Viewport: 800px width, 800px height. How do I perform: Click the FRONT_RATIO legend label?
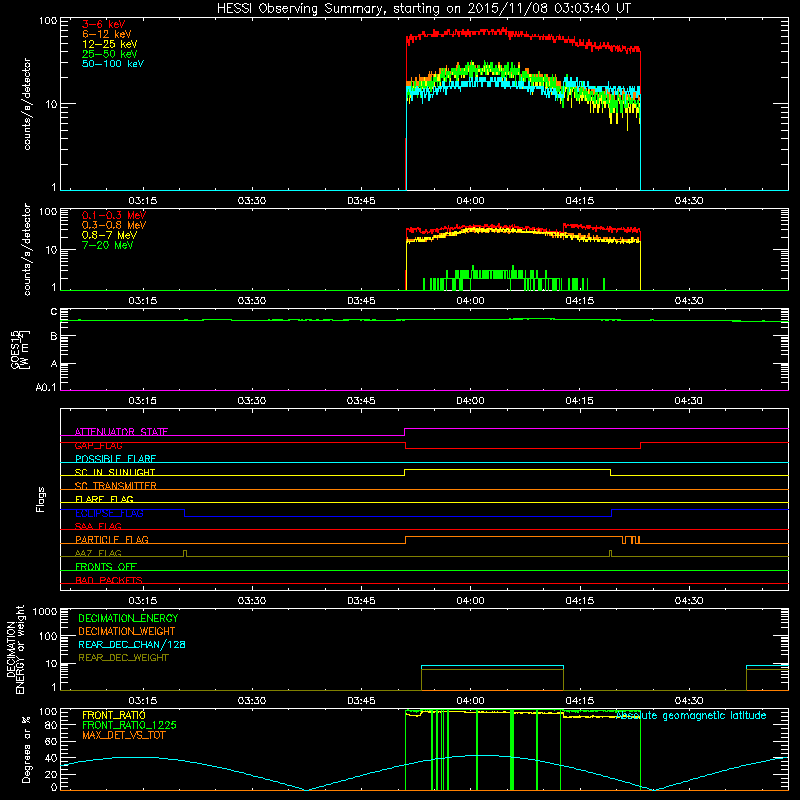tap(113, 715)
